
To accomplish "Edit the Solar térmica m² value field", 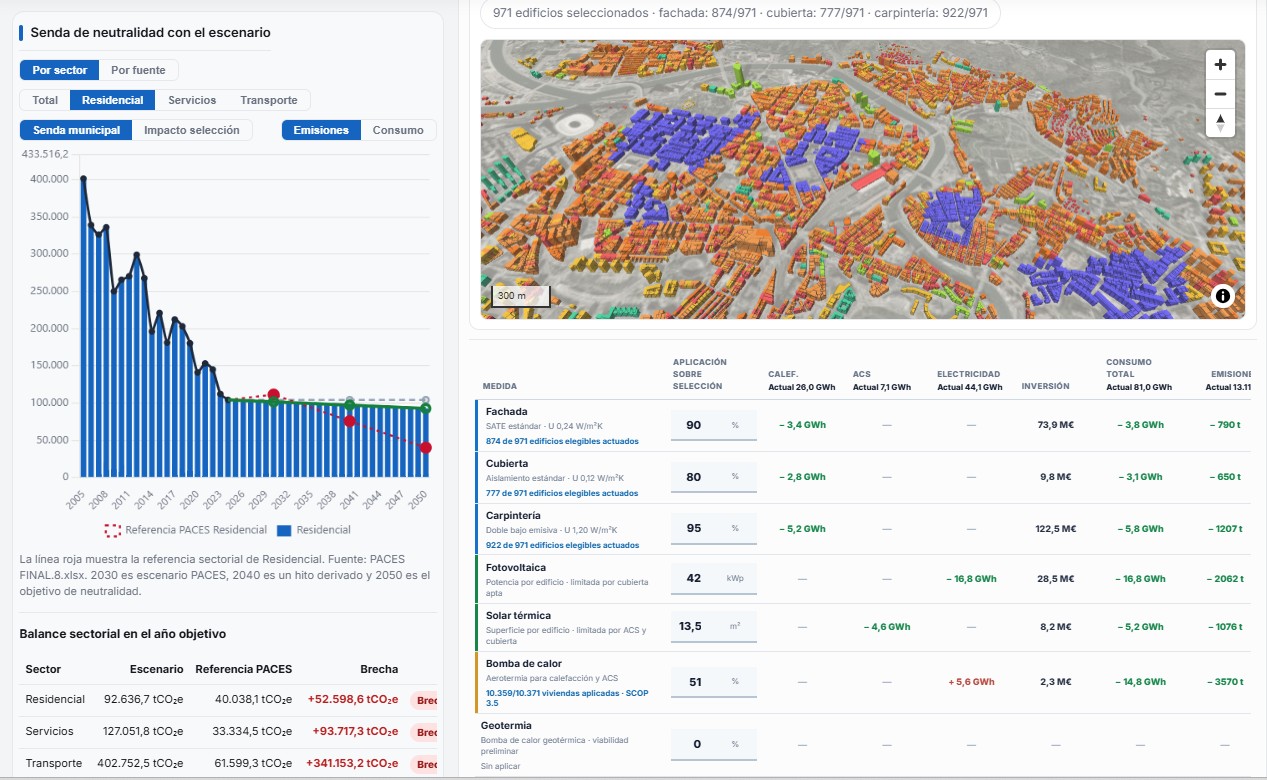I will coord(714,627).
